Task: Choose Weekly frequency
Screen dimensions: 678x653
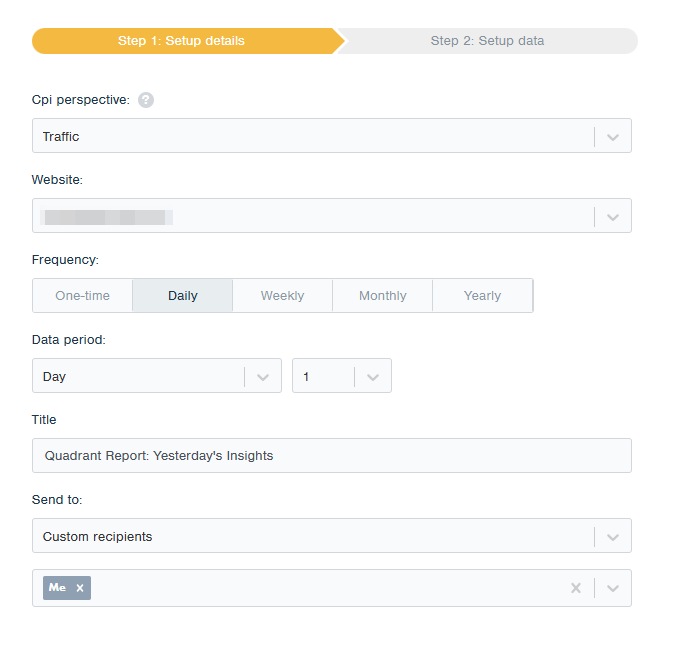Action: click(282, 296)
